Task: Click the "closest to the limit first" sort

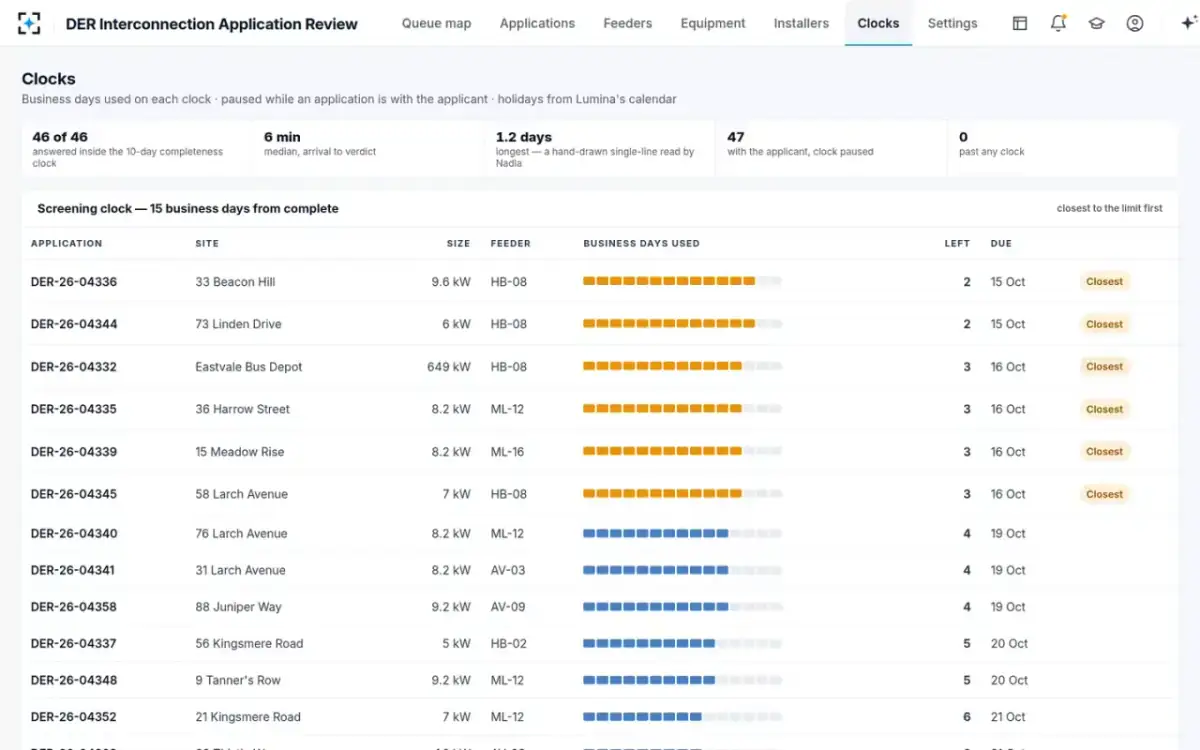Action: [x=1110, y=209]
